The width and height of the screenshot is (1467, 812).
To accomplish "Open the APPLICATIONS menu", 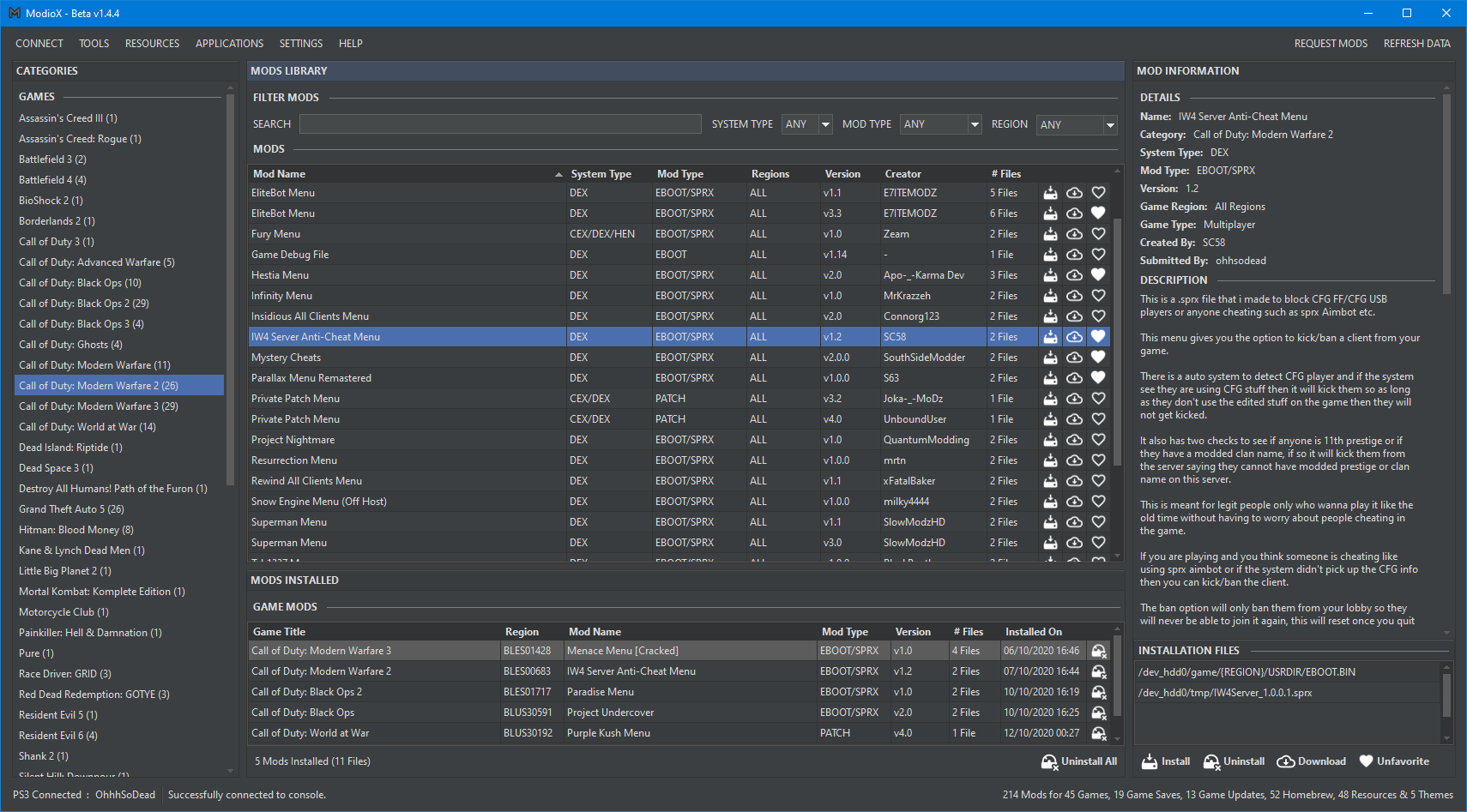I will 230,44.
